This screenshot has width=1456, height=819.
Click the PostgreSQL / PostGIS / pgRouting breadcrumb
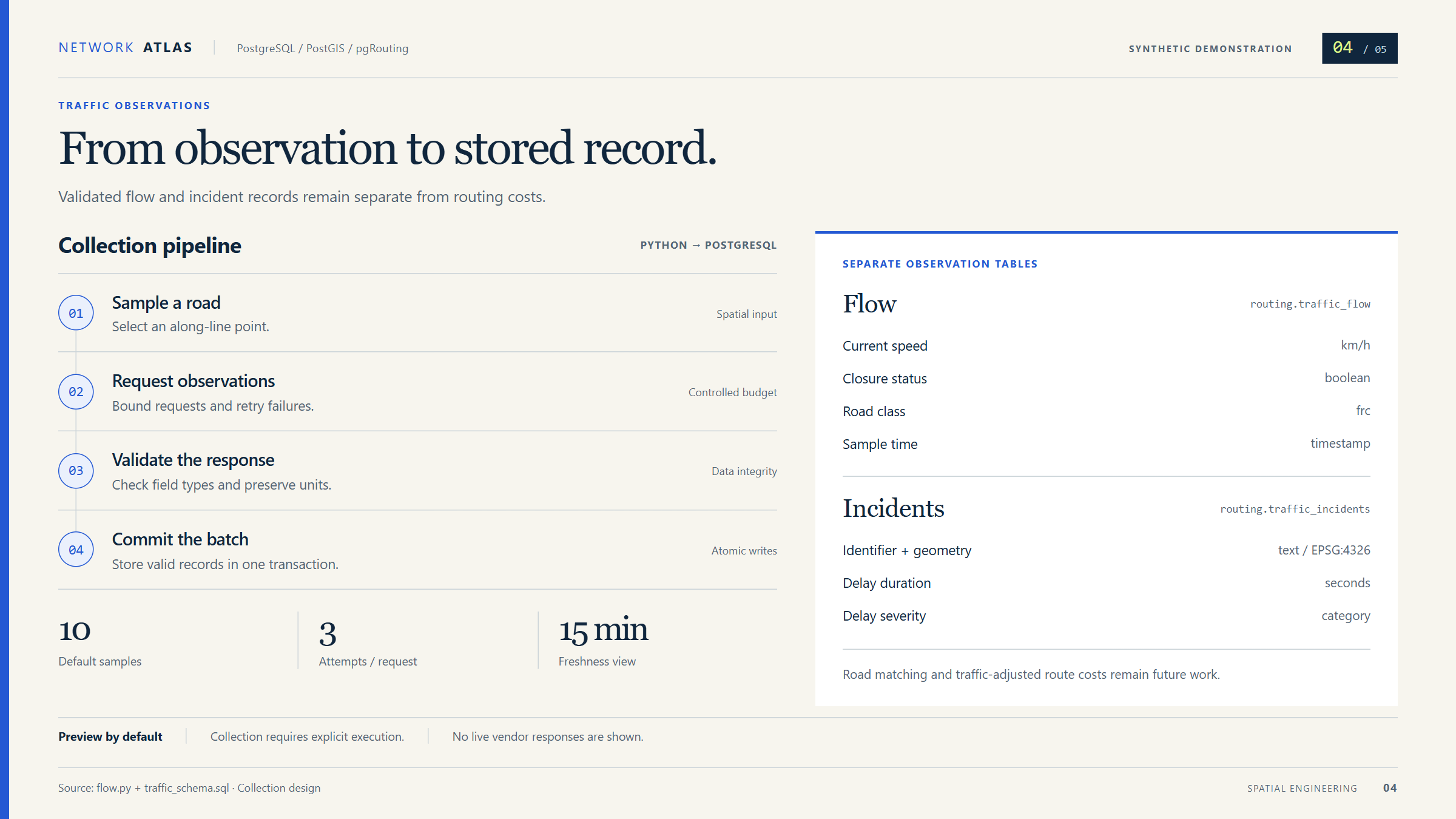[x=322, y=49]
